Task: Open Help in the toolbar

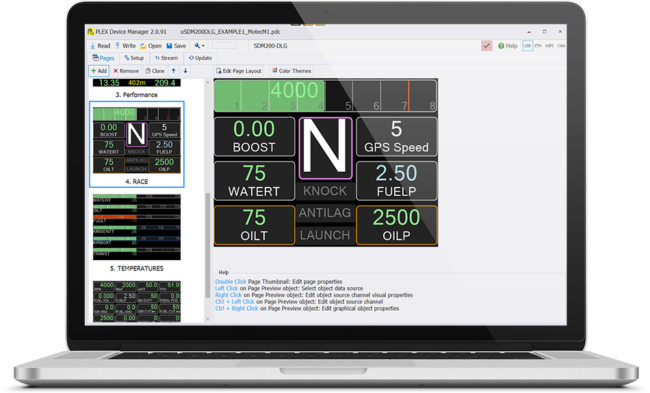Action: [x=507, y=46]
